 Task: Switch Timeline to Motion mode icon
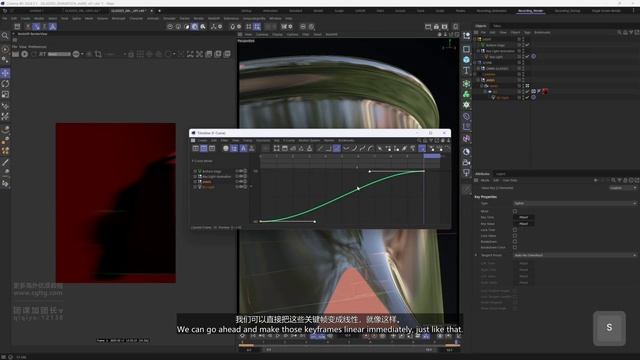(x=212, y=148)
